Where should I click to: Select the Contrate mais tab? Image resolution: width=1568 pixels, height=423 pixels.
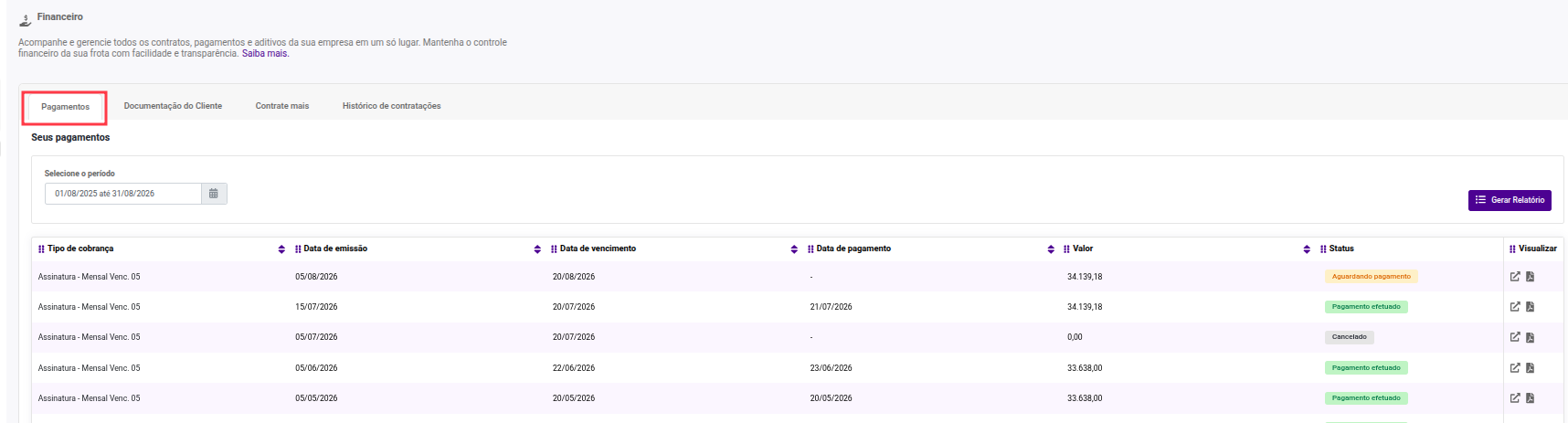(282, 106)
